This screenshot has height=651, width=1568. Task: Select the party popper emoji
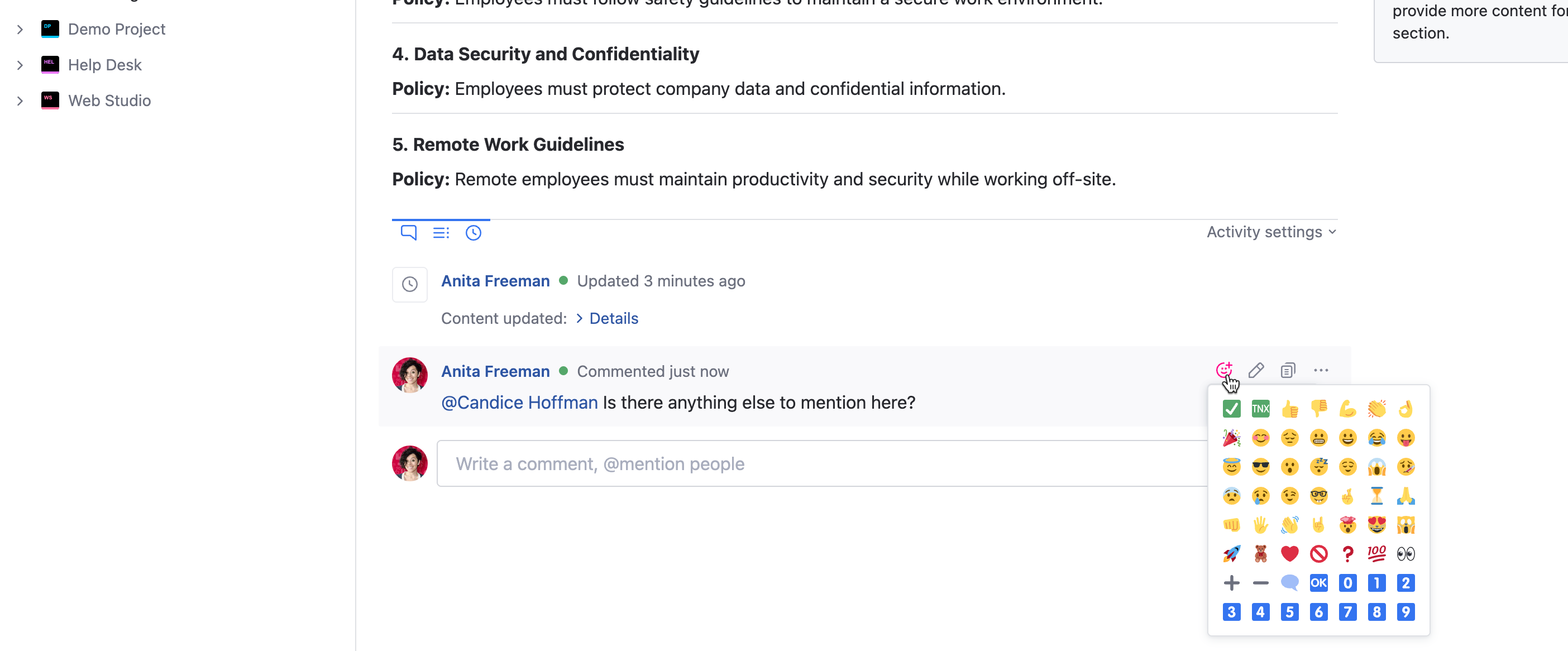click(x=1231, y=438)
